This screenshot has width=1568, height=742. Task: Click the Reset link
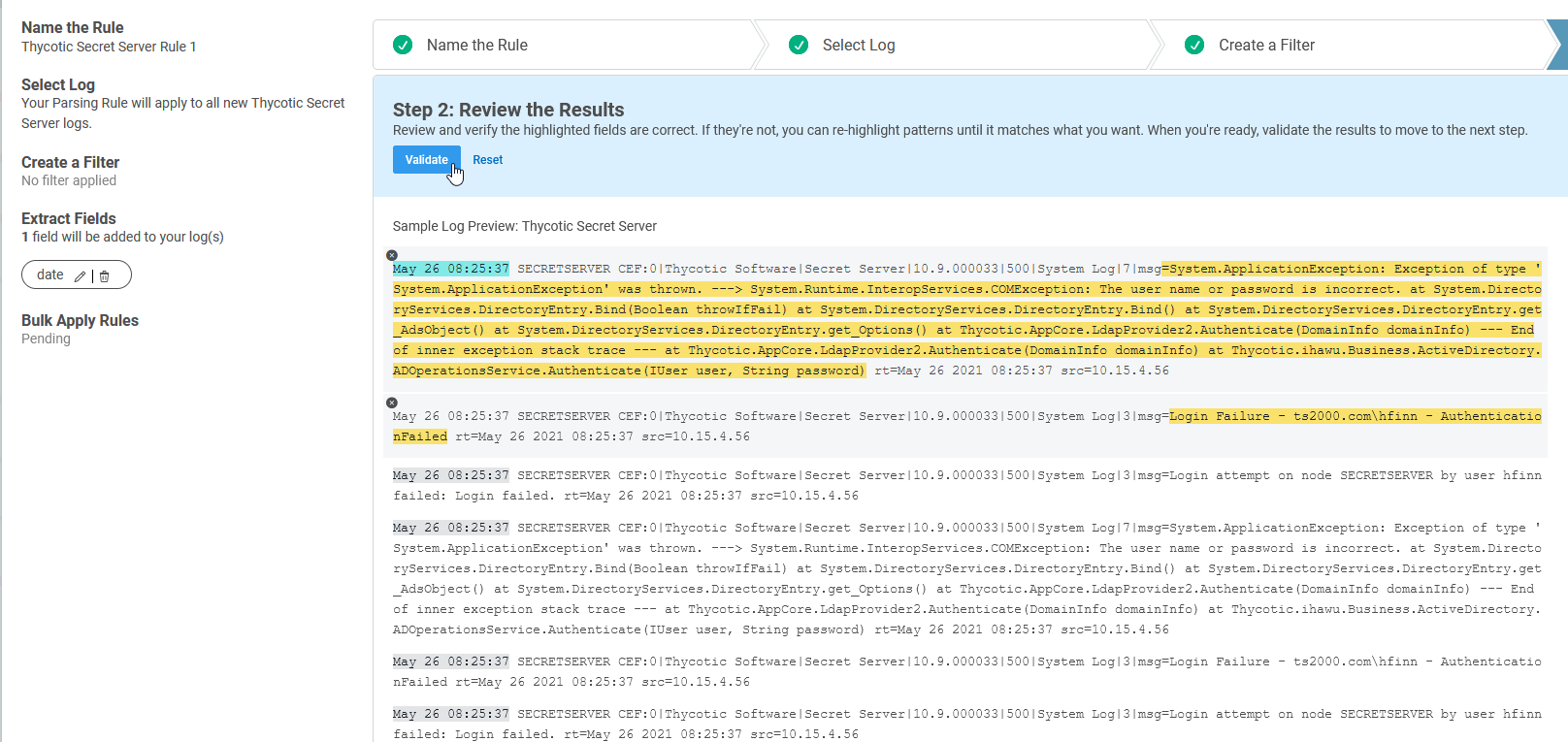pyautogui.click(x=487, y=160)
